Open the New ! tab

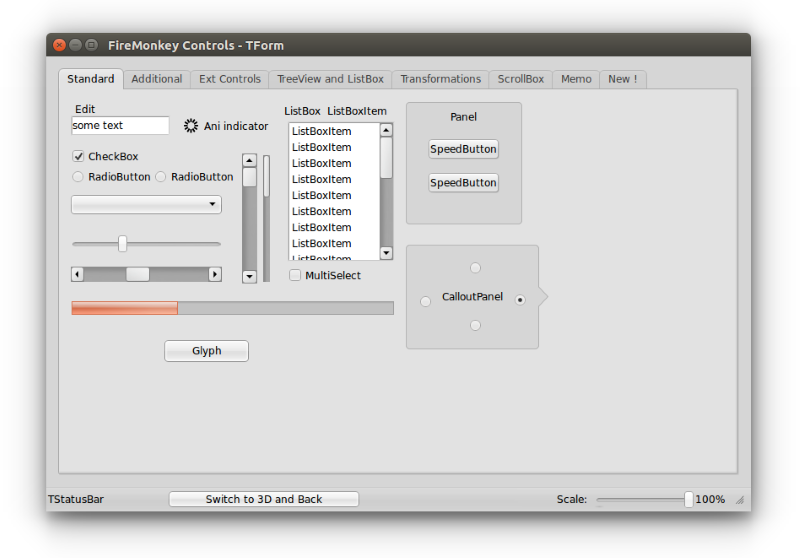[623, 79]
